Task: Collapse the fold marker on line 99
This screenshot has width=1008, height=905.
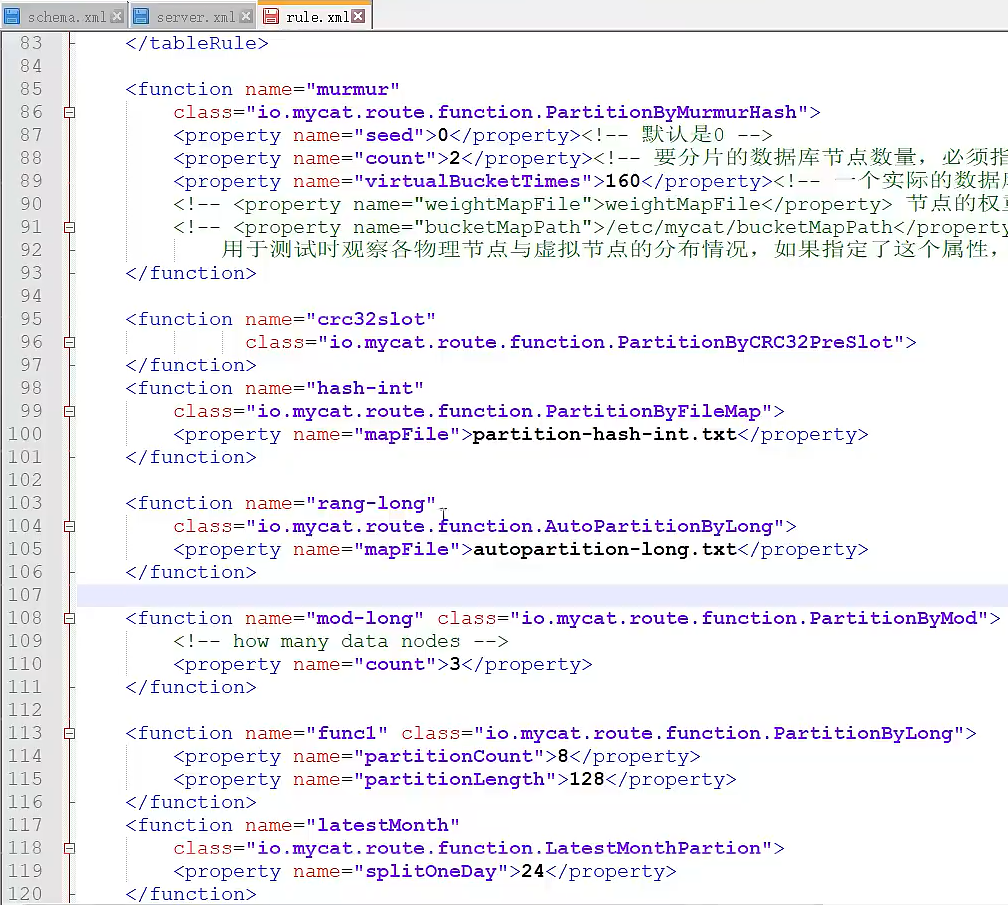Action: [69, 411]
